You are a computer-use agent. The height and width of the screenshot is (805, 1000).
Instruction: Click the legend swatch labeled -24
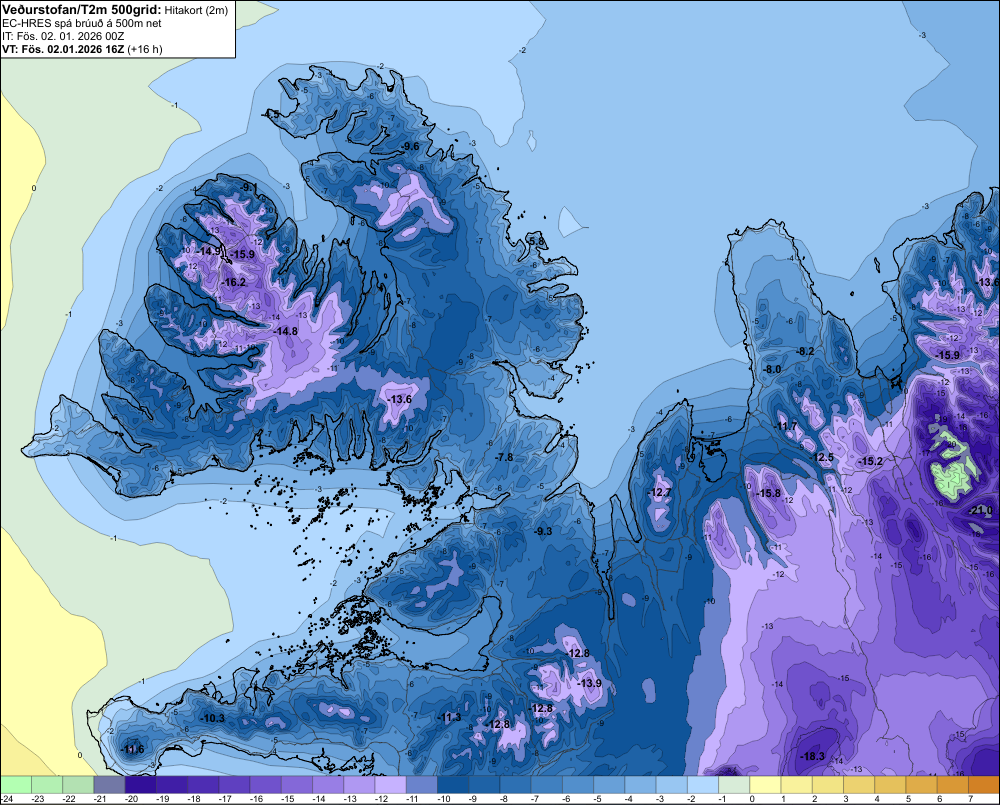[16, 784]
